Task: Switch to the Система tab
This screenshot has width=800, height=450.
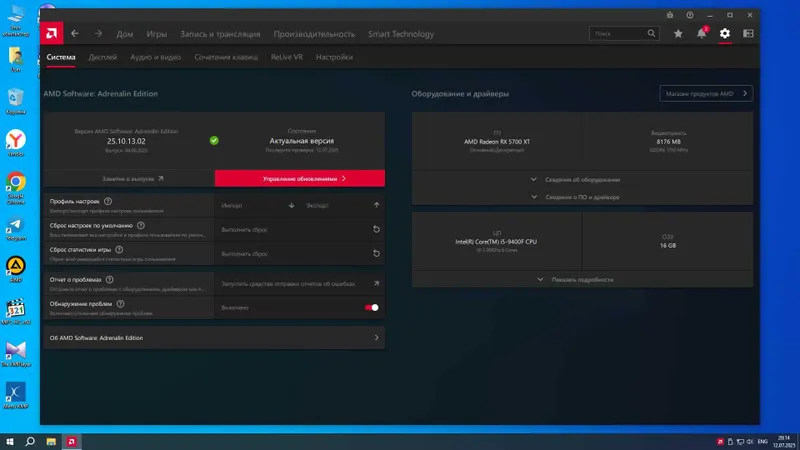Action: pos(61,57)
